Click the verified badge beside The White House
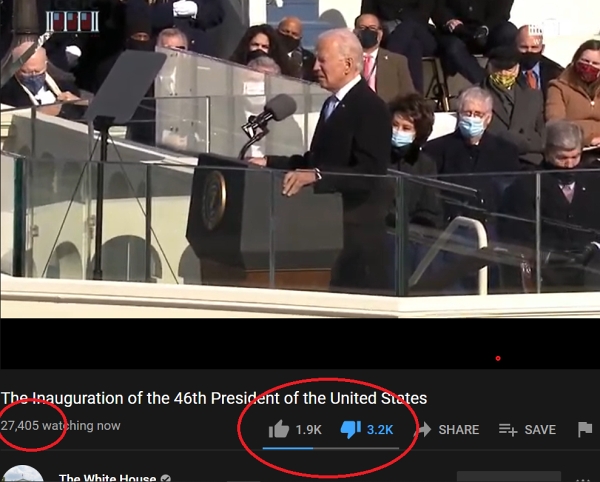This screenshot has width=600, height=482. (x=165, y=478)
